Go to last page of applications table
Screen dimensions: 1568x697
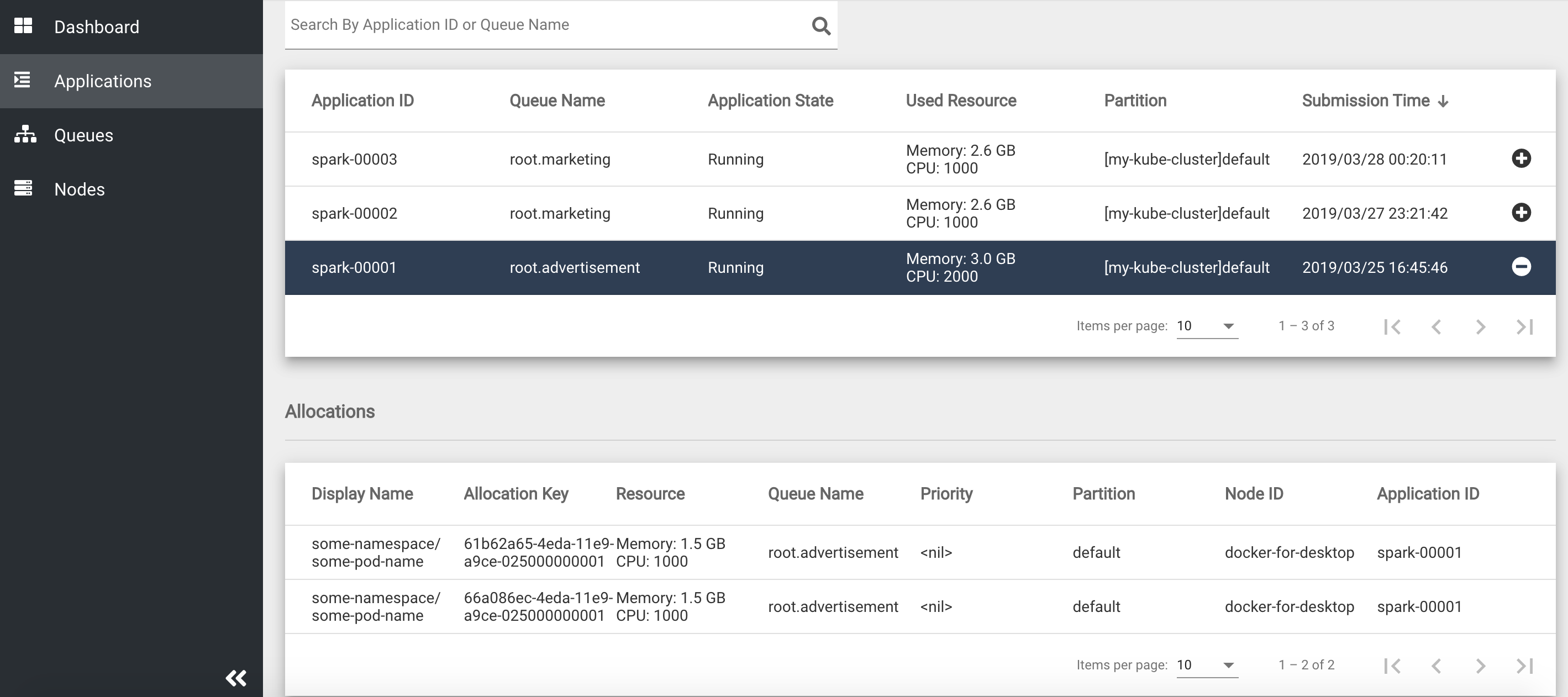pyautogui.click(x=1525, y=327)
